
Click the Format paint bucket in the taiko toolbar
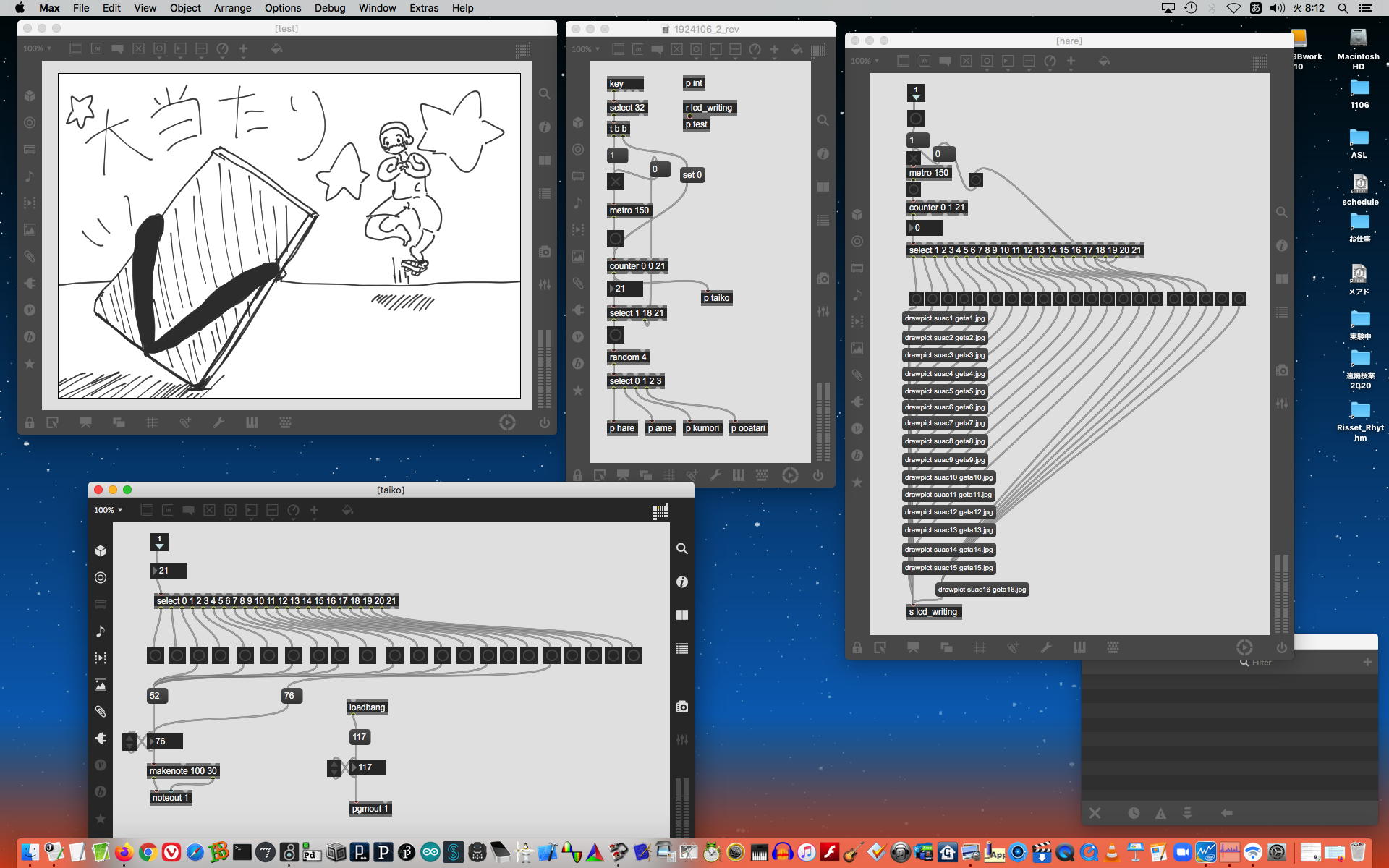347,511
